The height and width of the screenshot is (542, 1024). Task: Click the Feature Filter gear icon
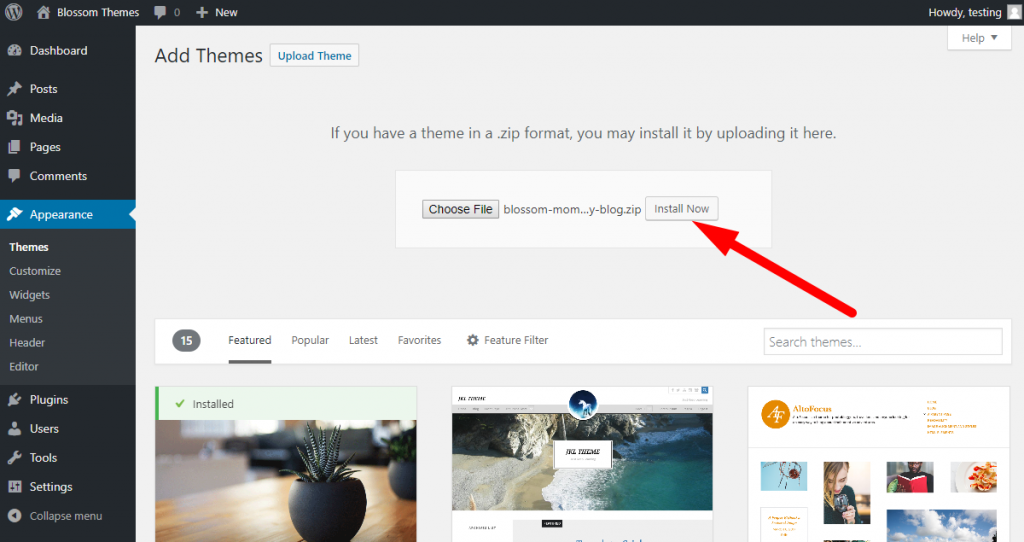(x=473, y=340)
